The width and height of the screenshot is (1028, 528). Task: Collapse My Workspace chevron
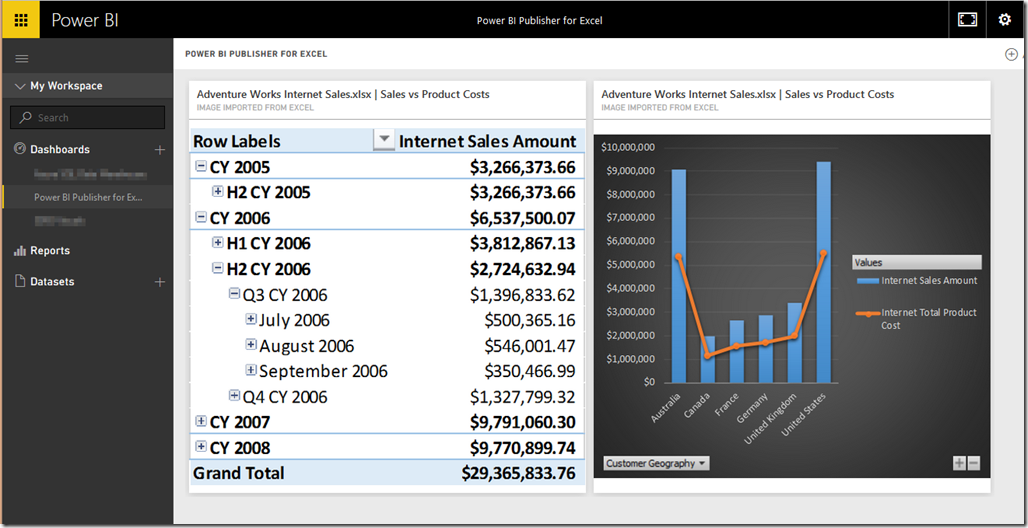pyautogui.click(x=20, y=86)
